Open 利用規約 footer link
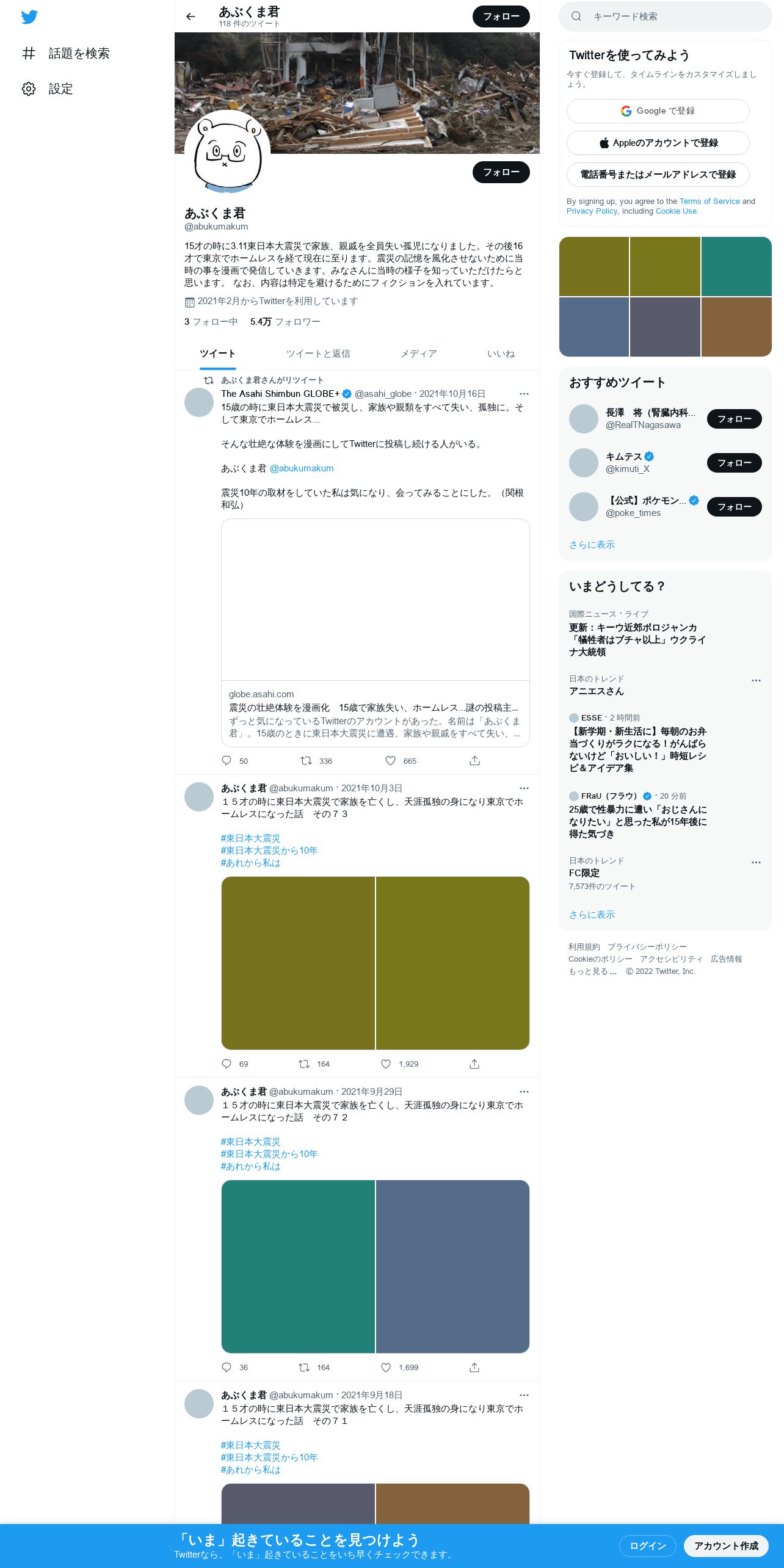This screenshot has height=1568, width=784. tap(584, 947)
